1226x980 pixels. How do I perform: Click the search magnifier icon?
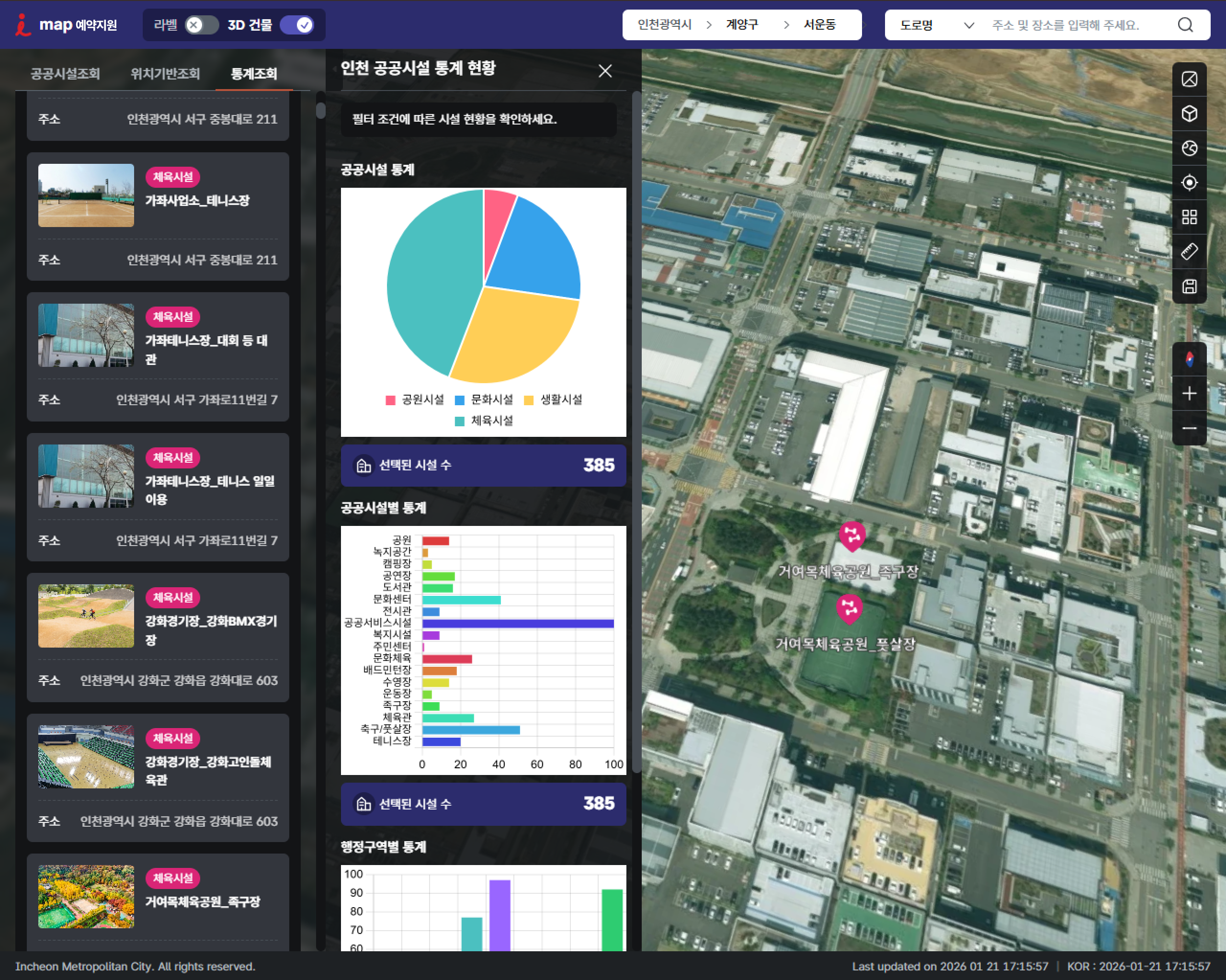coord(1185,25)
